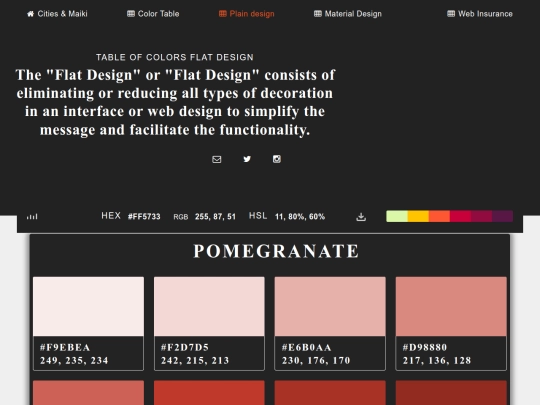Click the RGB text 242, 215, 213
540x405 pixels.
point(195,360)
